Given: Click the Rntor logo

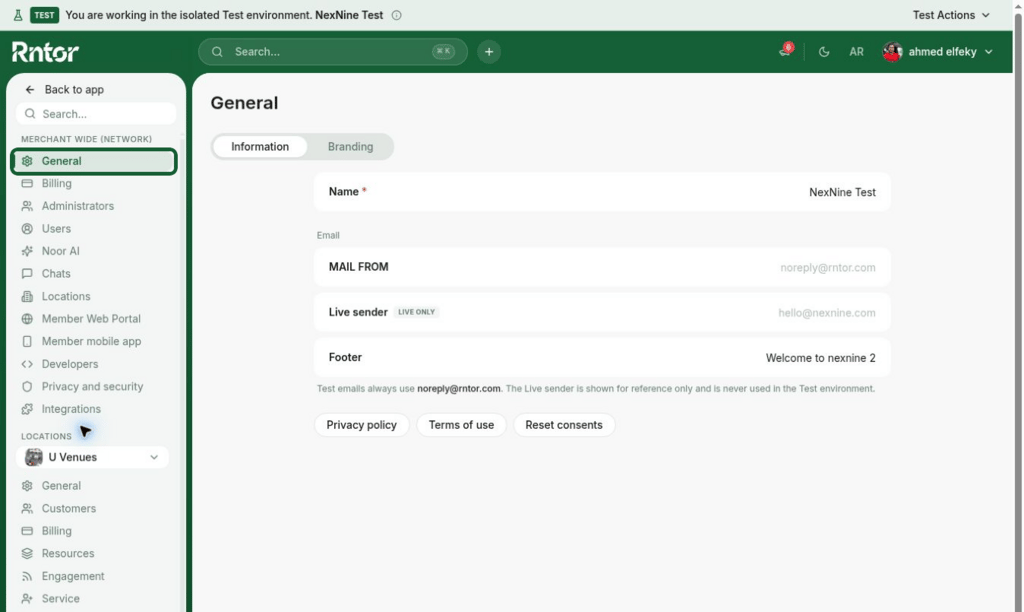Looking at the screenshot, I should pyautogui.click(x=45, y=52).
